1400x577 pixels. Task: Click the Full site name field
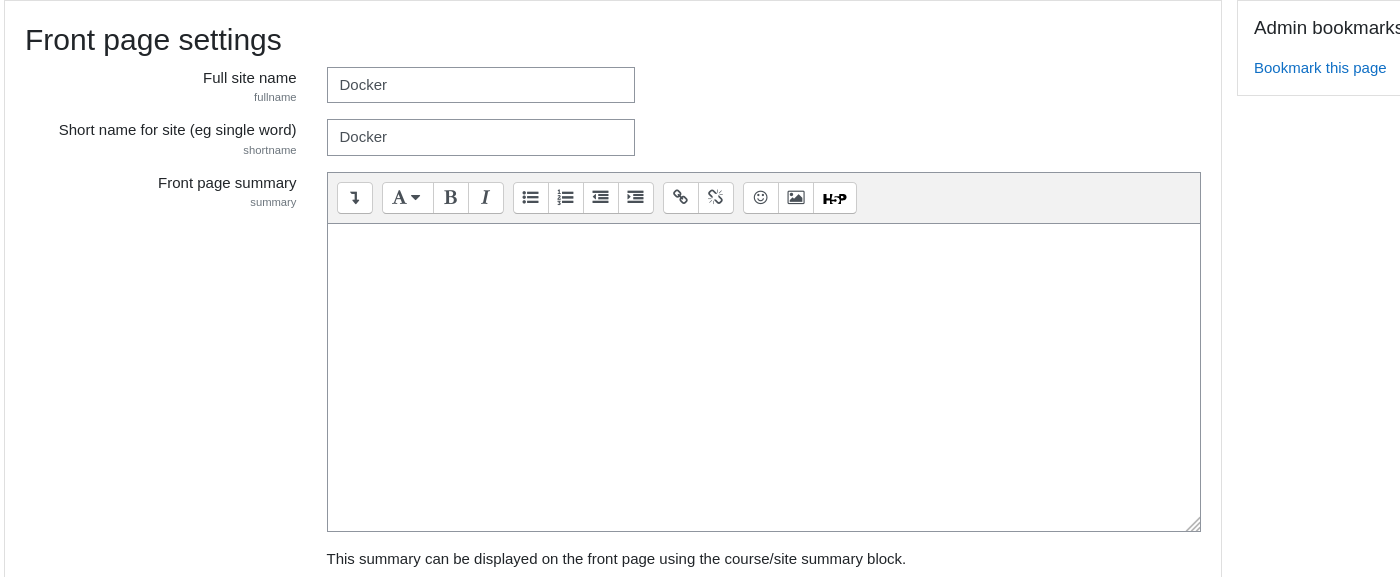481,85
